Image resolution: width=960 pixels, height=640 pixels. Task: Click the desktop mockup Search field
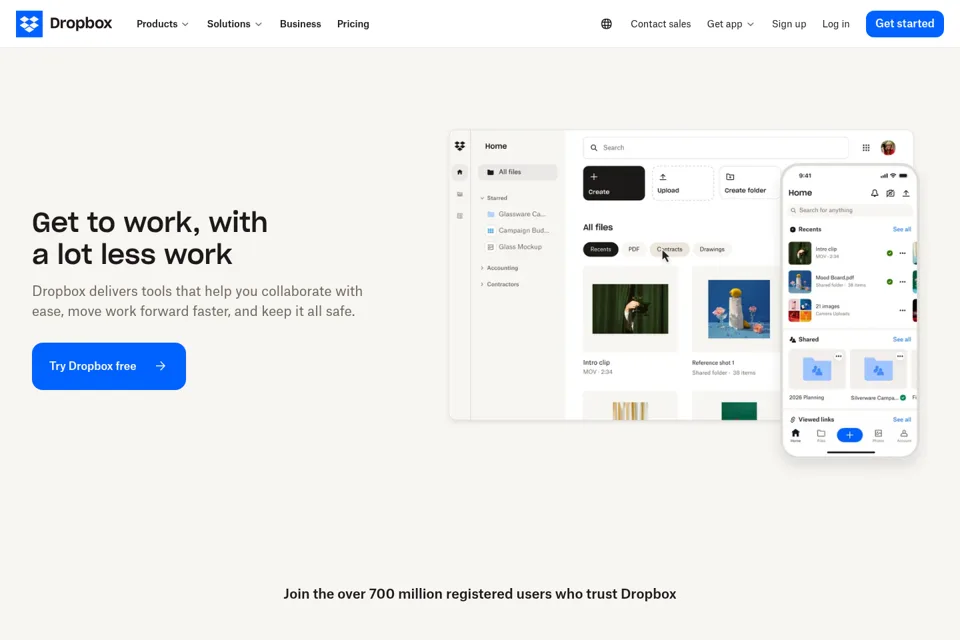click(x=716, y=148)
